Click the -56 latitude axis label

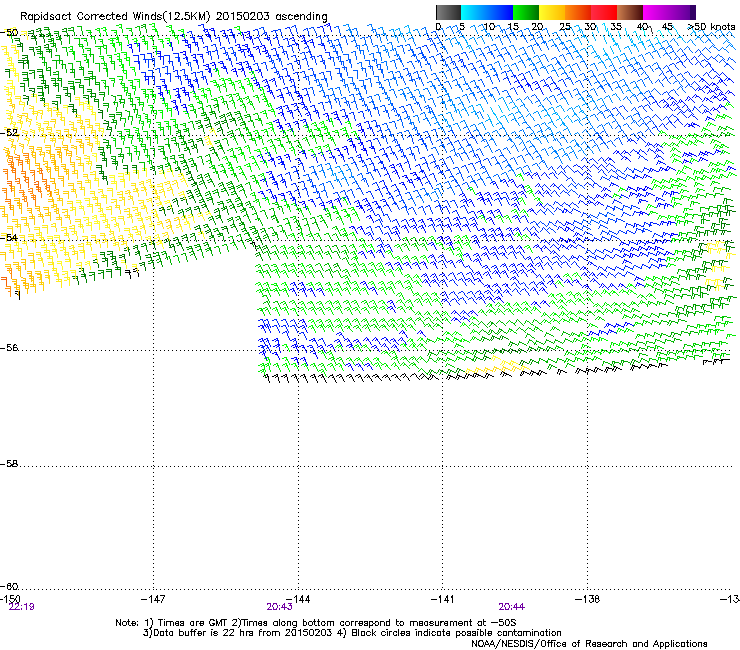[x=9, y=348]
